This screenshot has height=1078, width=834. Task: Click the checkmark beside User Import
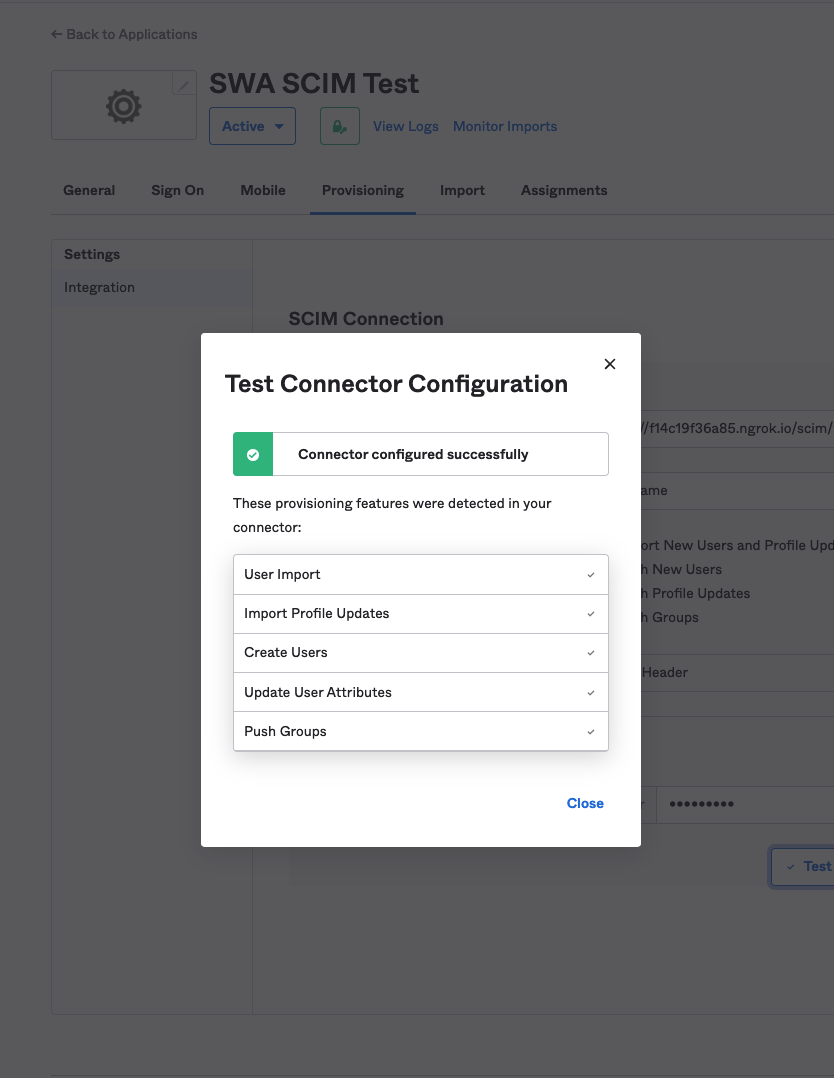point(591,575)
